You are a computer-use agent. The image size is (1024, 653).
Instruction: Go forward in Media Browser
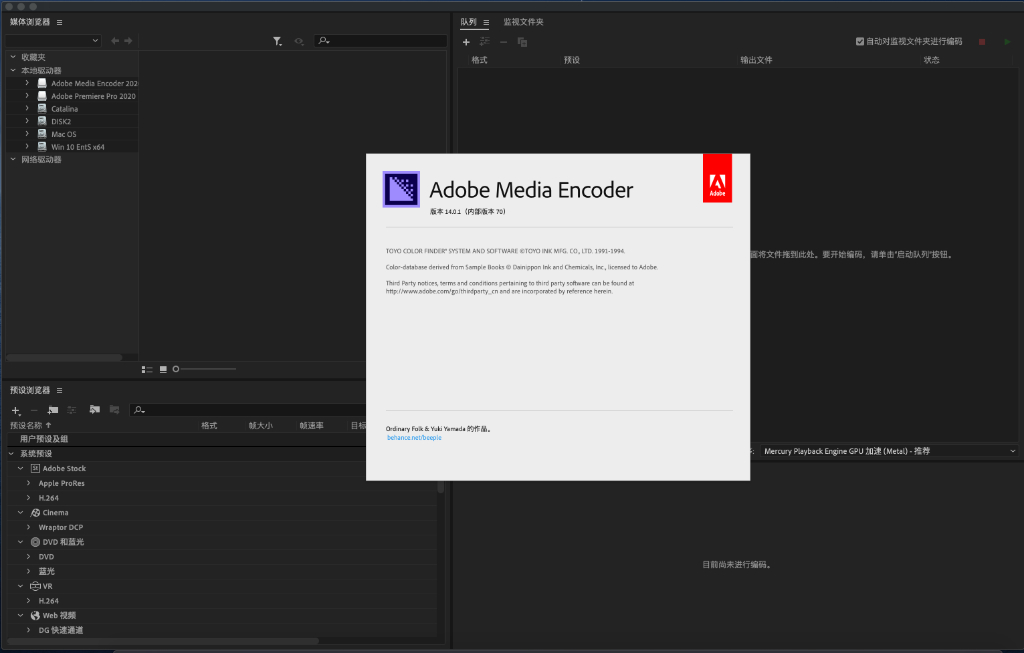[128, 40]
